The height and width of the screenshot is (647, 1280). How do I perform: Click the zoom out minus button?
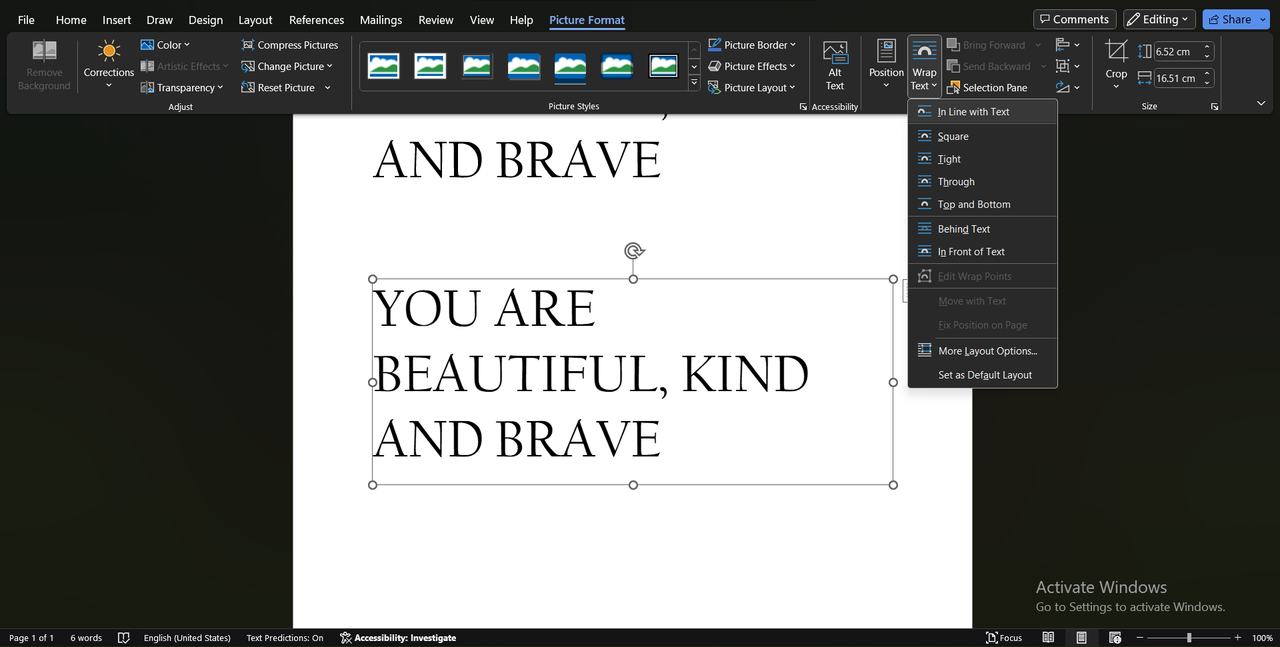pos(1139,638)
